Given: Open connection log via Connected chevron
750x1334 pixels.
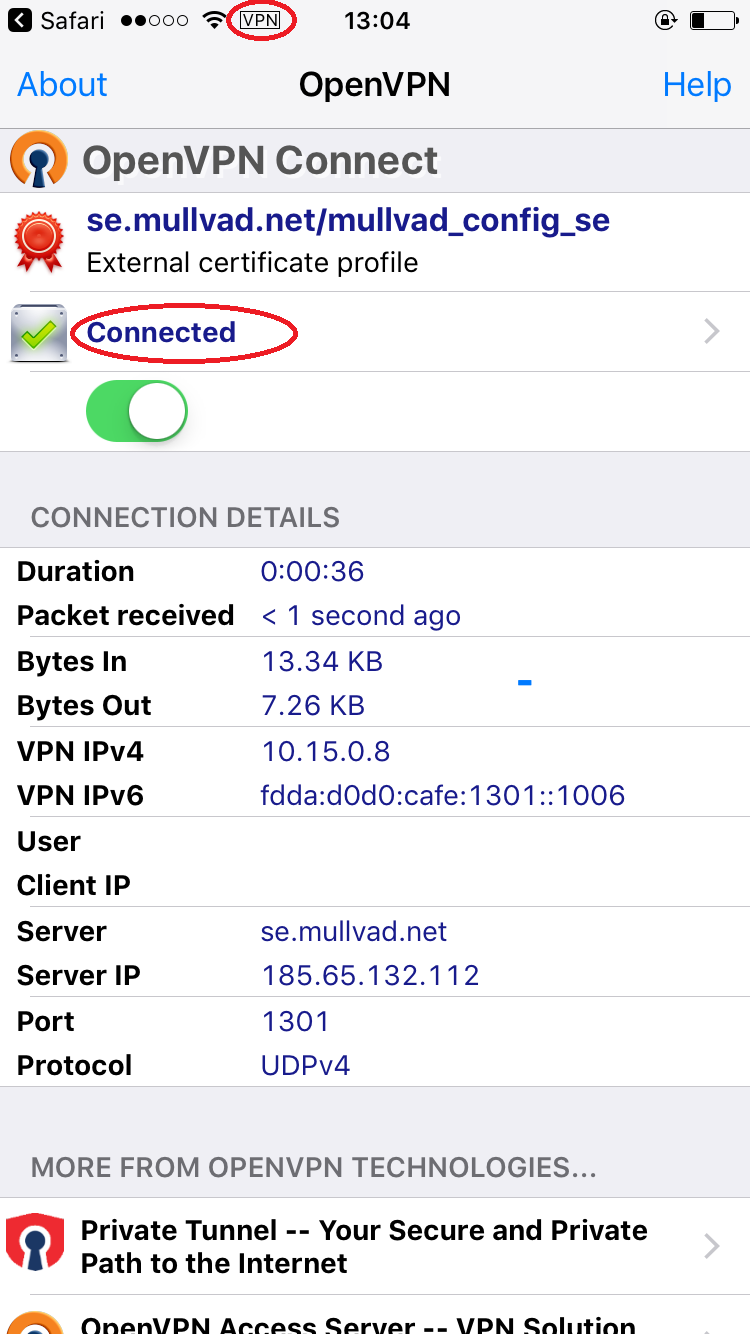Looking at the screenshot, I should [712, 332].
